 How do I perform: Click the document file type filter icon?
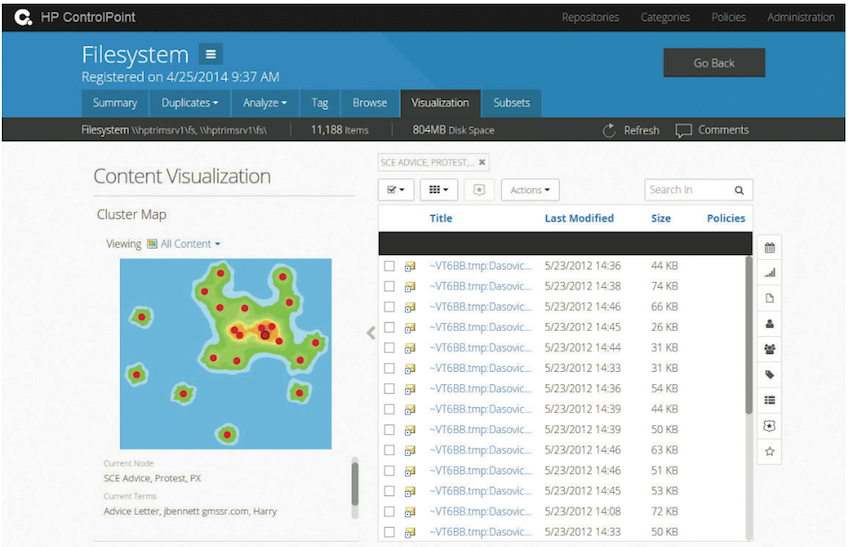(769, 298)
